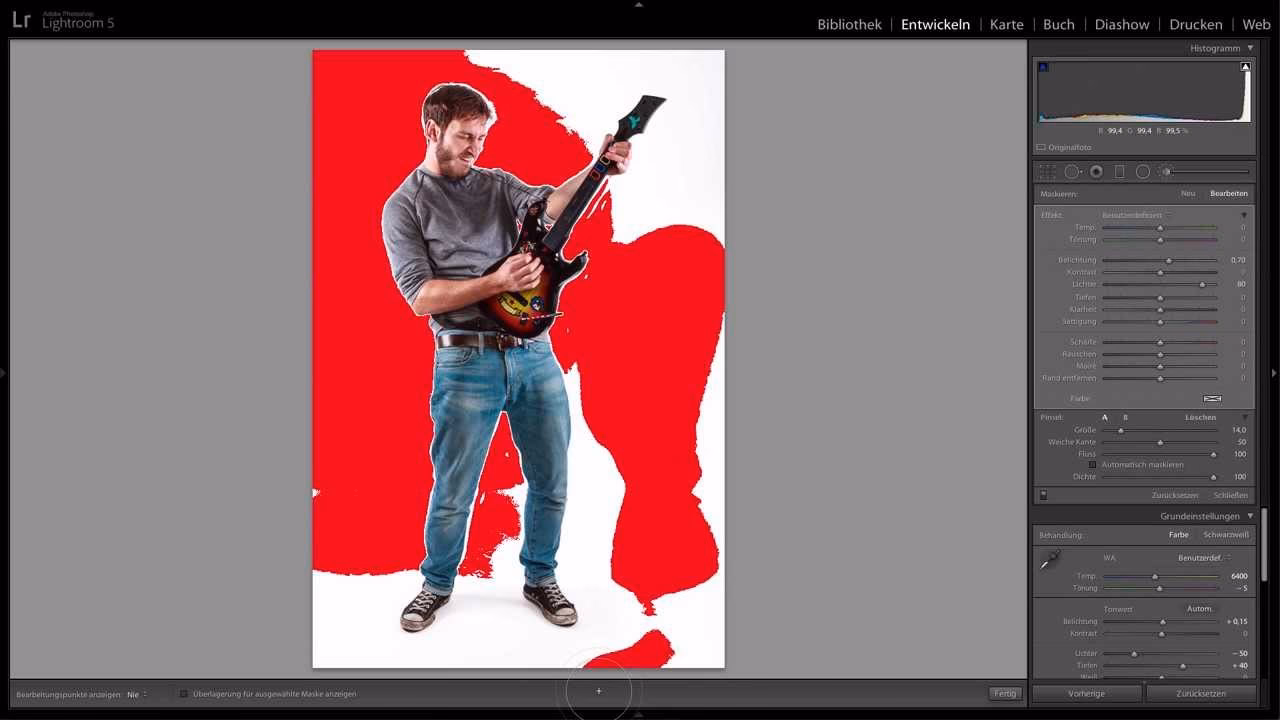Select the Adjustment Brush tool
This screenshot has width=1280, height=720.
pos(1166,171)
